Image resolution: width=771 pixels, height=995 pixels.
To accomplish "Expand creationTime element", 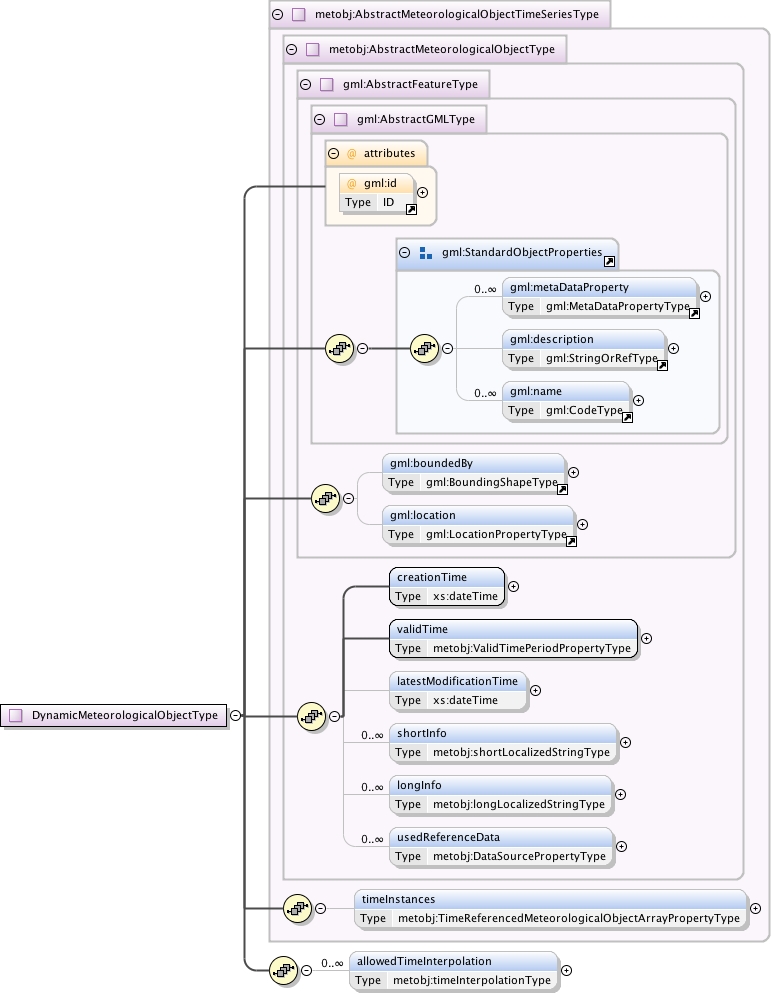I will 513,586.
